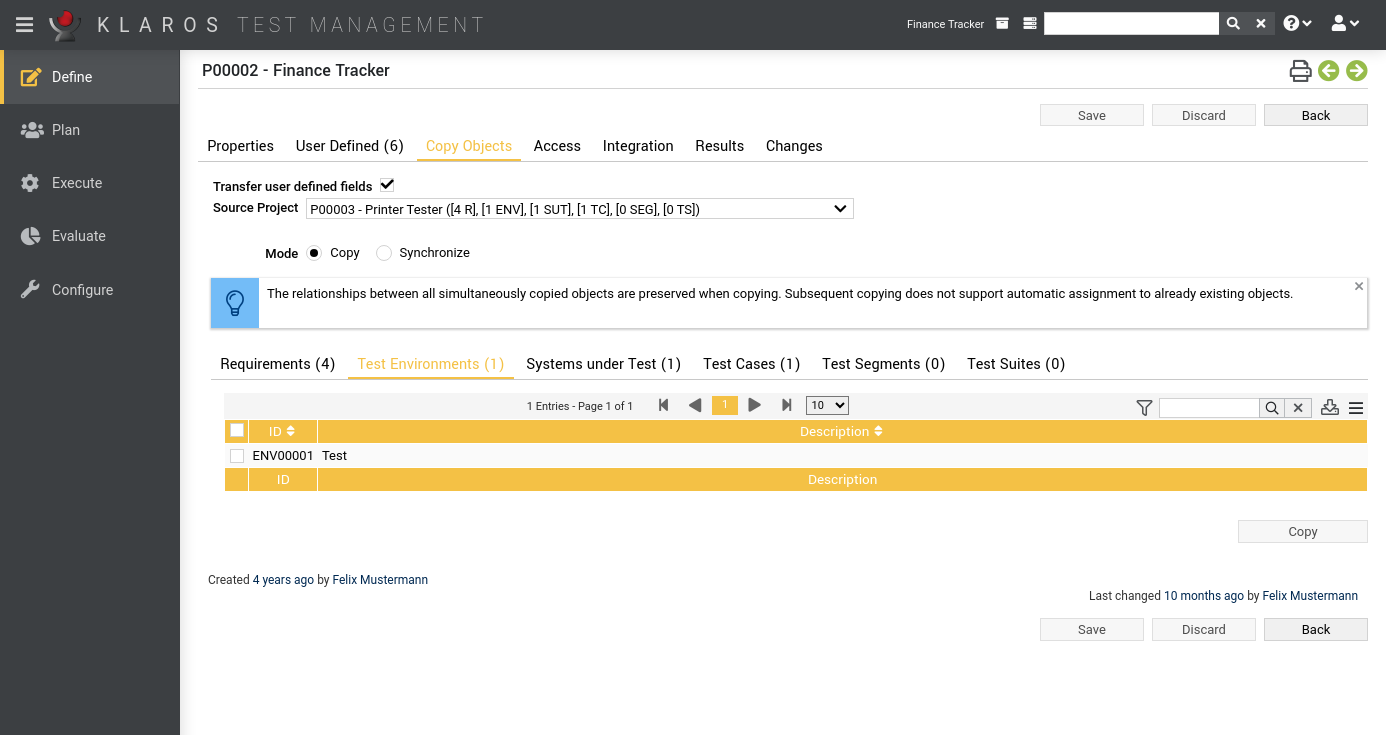This screenshot has height=735, width=1386.
Task: Toggle the hamburger menu in header
Action: pos(24,24)
